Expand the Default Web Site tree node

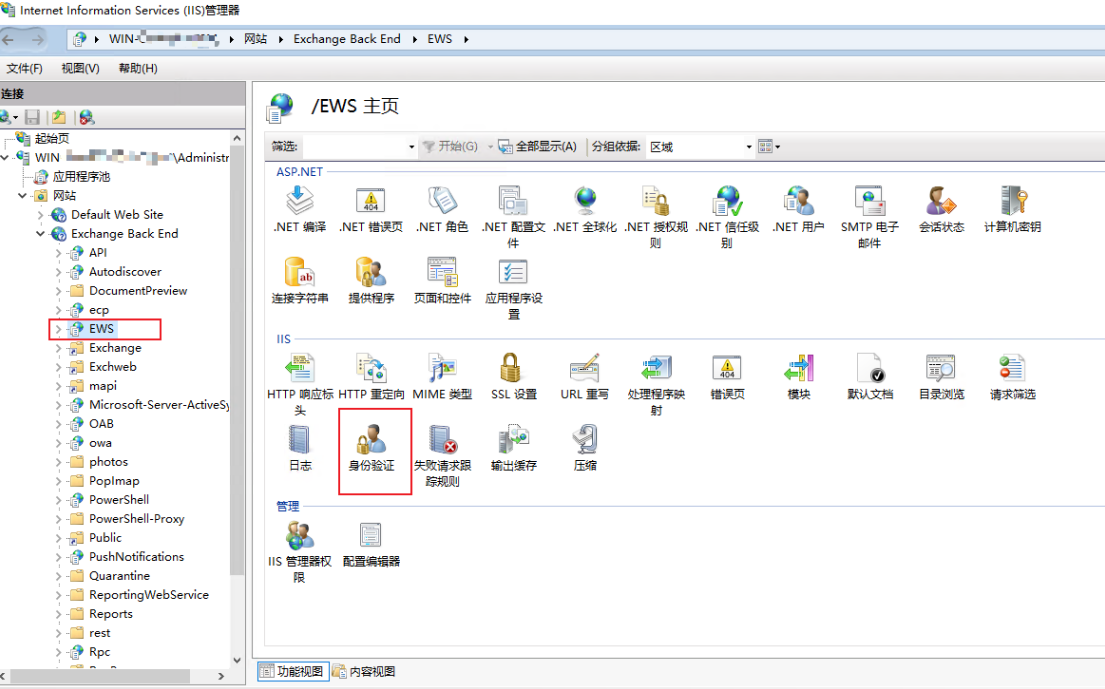point(41,215)
